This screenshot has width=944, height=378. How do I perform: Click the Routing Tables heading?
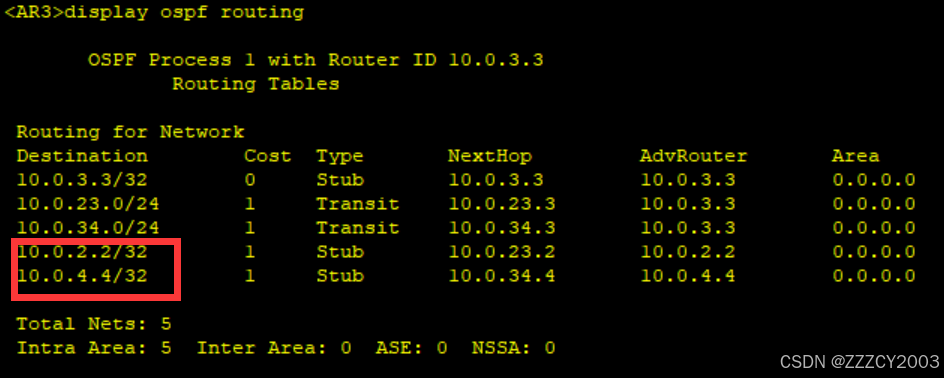[x=256, y=84]
